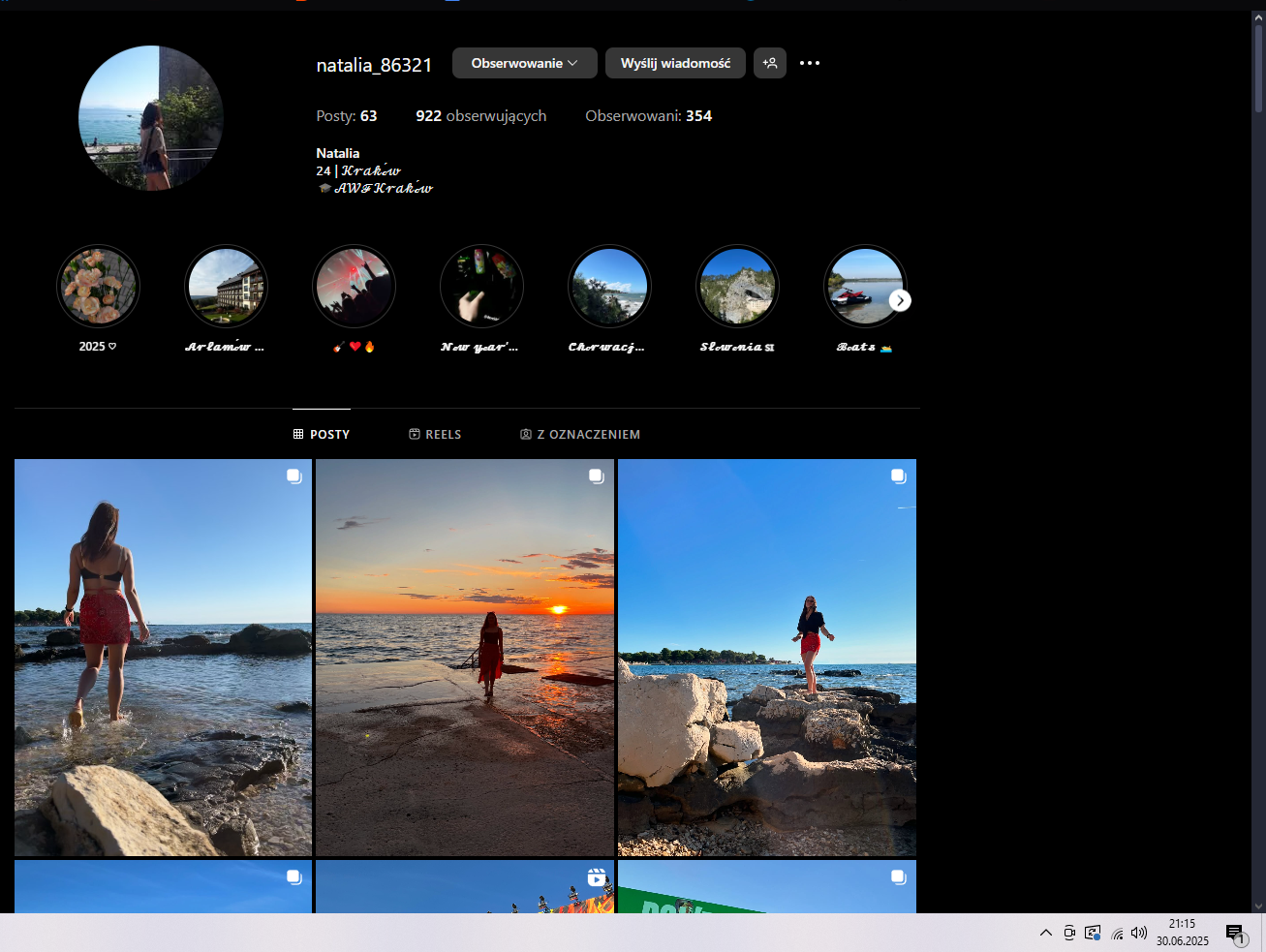This screenshot has height=952, width=1266.
Task: Switch to the Z oznaczeniem tab
Action: pyautogui.click(x=580, y=435)
